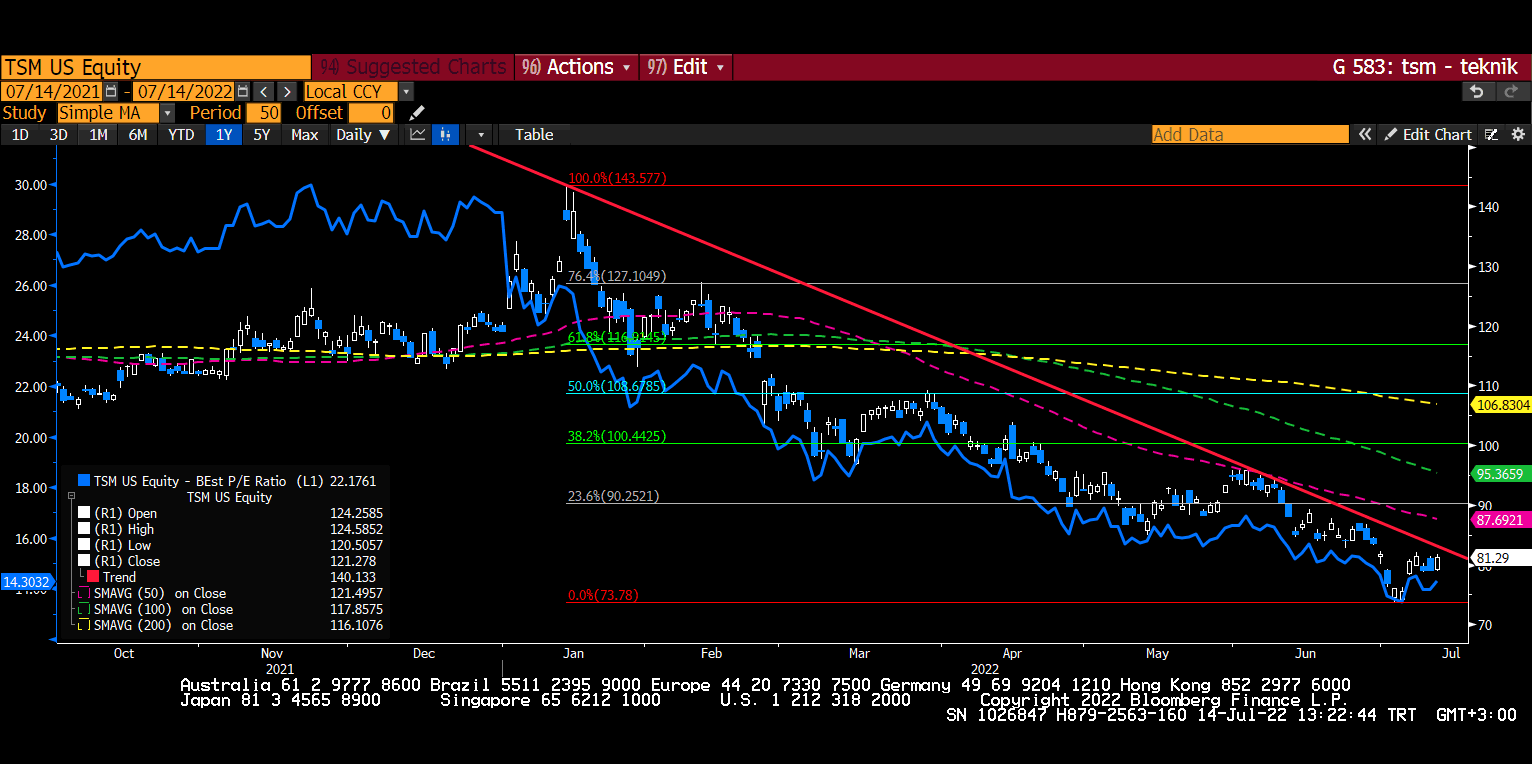Open the annotations note-edit icon

[x=1491, y=134]
